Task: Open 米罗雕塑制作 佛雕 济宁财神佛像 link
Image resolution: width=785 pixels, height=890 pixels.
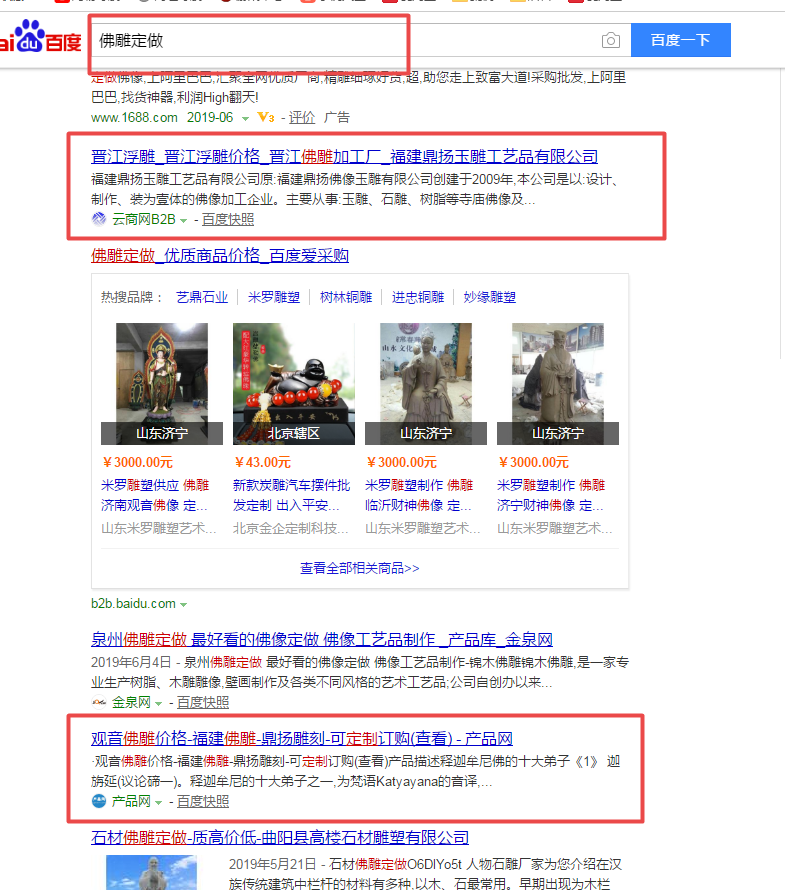Action: point(551,495)
